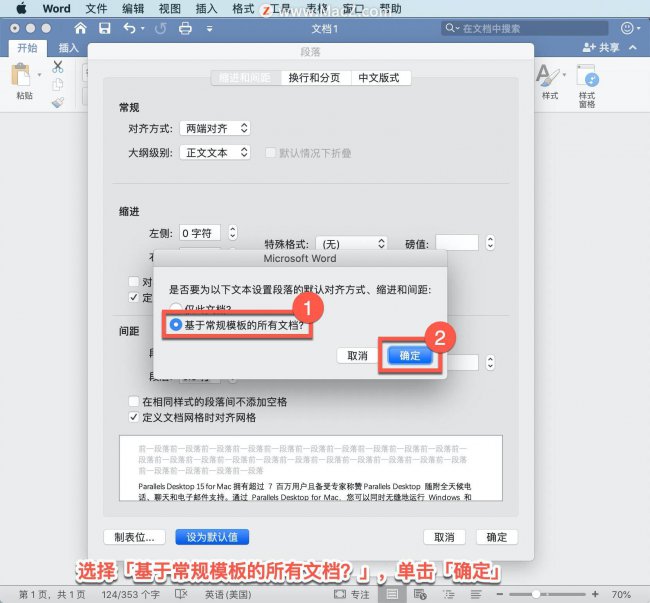Collapse the ribbon with chevron
The image size is (650, 603).
click(x=633, y=48)
